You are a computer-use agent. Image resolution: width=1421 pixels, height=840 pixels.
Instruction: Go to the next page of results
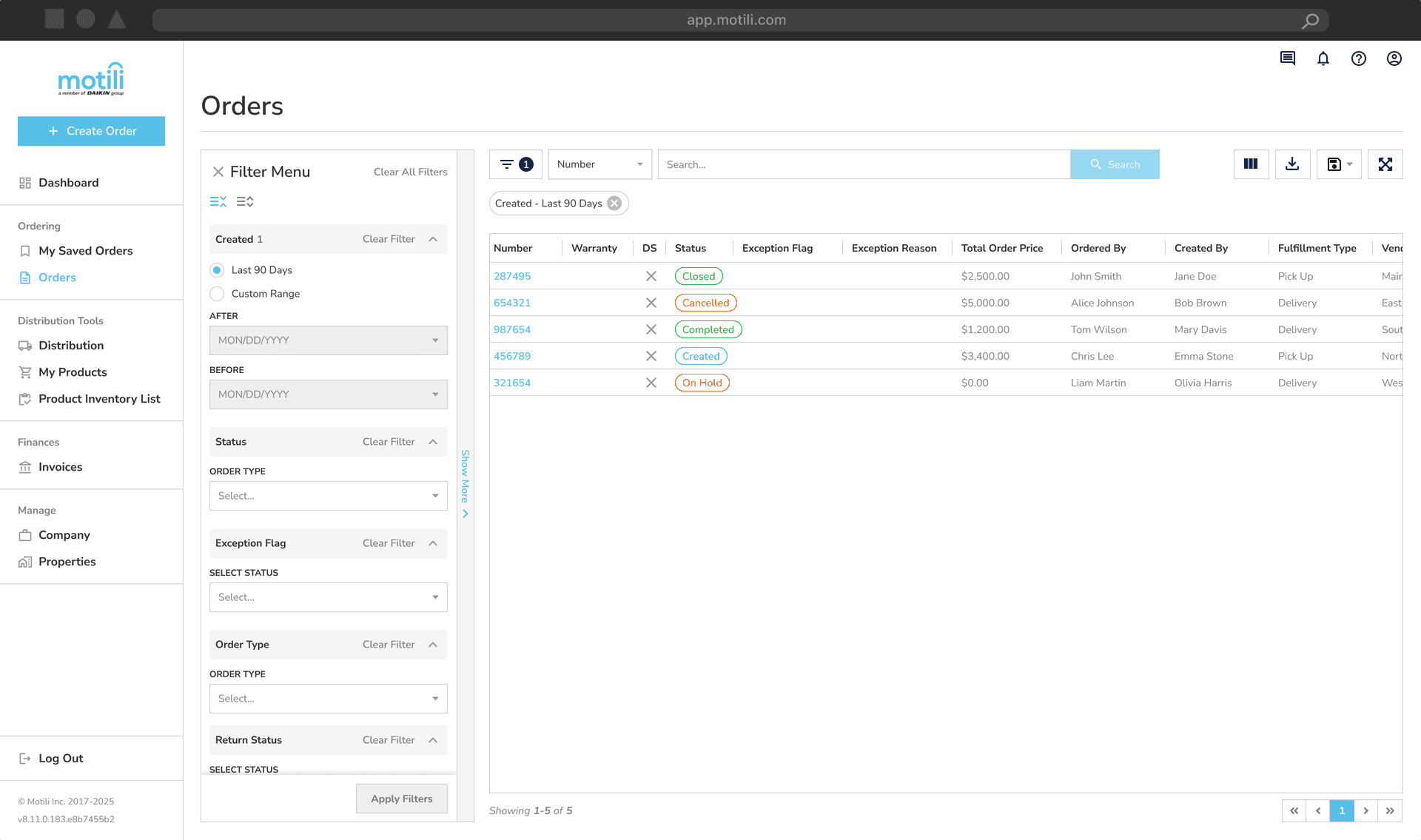coord(1366,810)
